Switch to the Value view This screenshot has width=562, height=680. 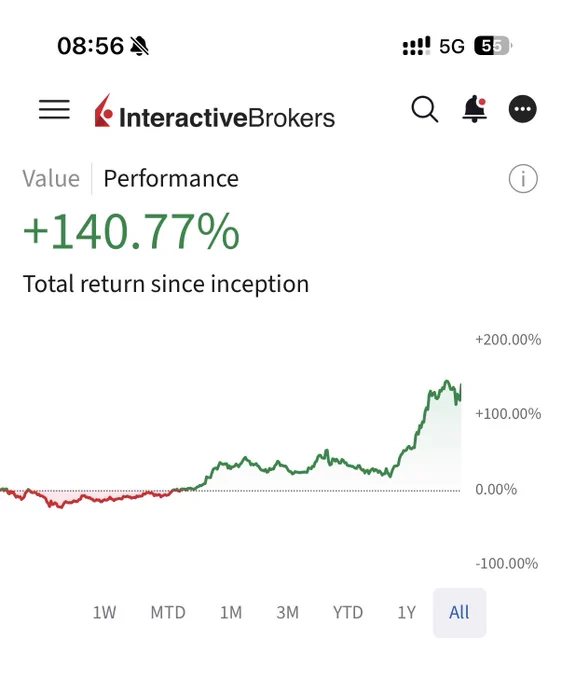pos(51,179)
